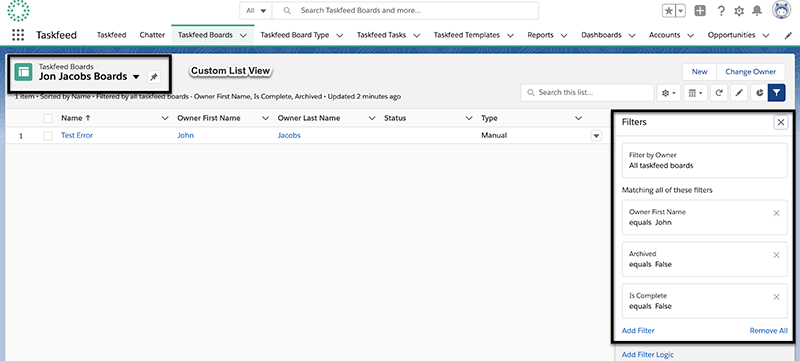Select all rows checkbox in header
The height and width of the screenshot is (361, 800).
pyautogui.click(x=48, y=118)
